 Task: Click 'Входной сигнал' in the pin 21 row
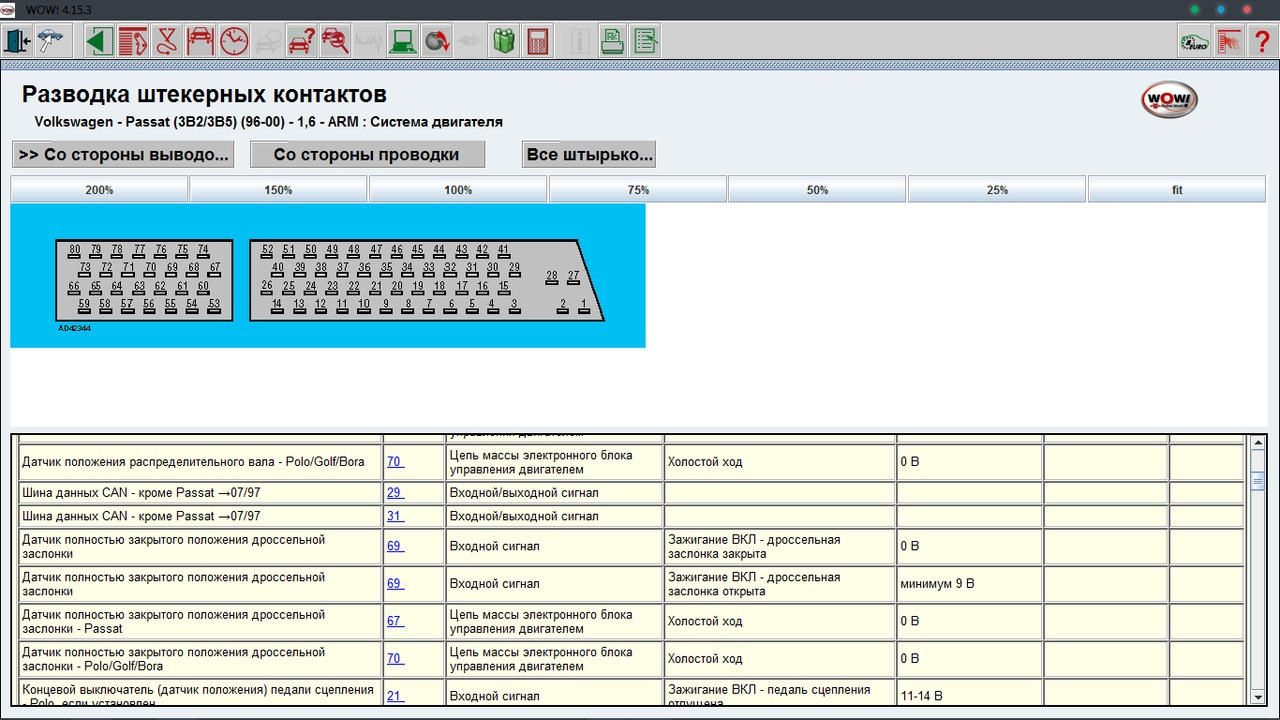click(x=494, y=696)
